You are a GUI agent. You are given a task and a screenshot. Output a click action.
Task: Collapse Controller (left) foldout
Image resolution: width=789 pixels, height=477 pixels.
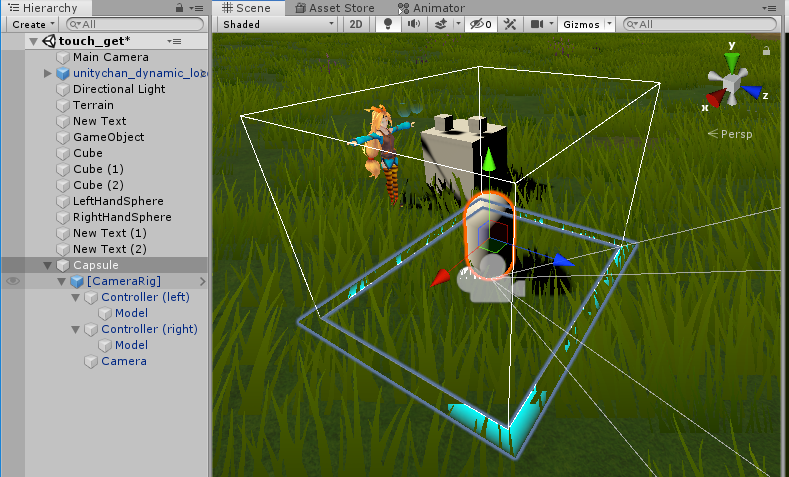[75, 297]
